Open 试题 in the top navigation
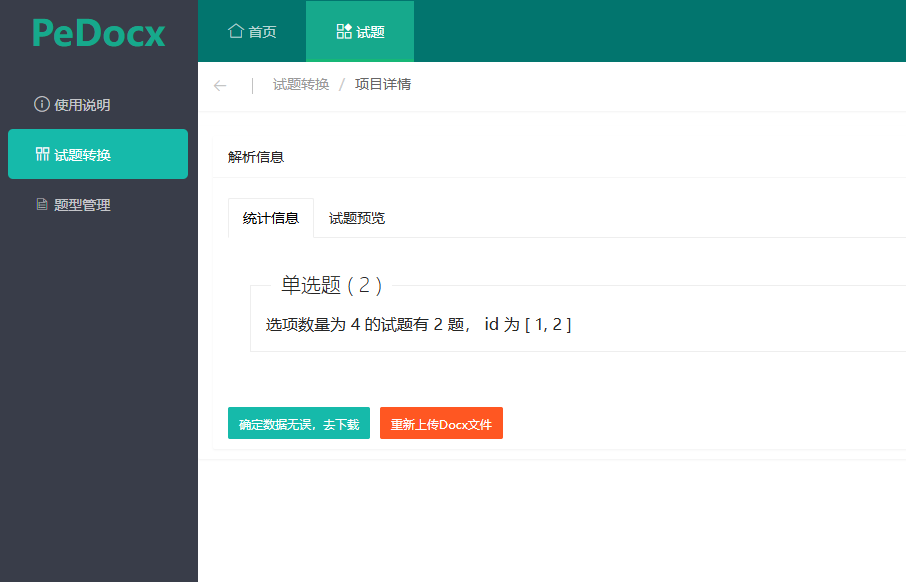The height and width of the screenshot is (582, 906). coord(360,31)
